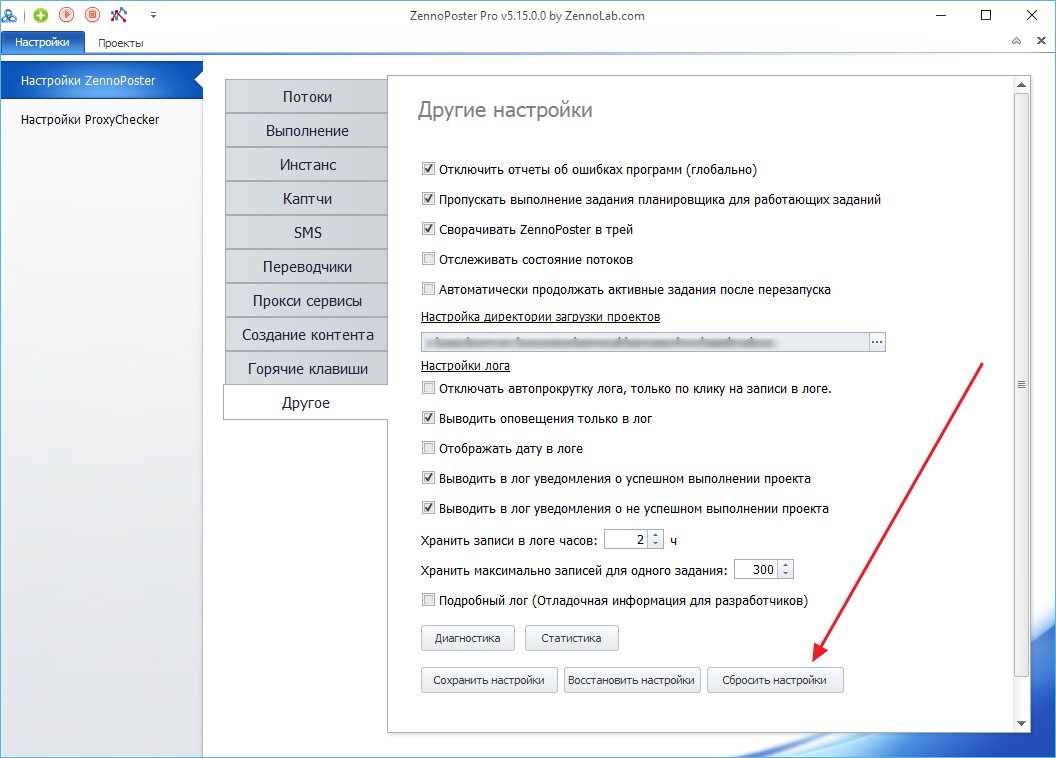Click Сохранить настройки button

[489, 680]
